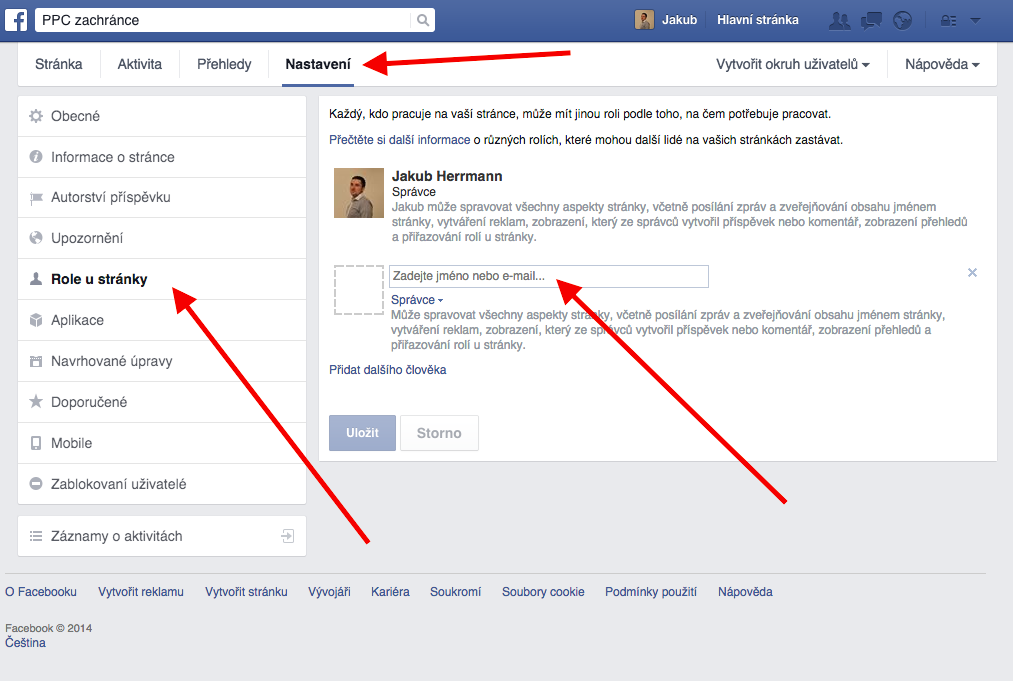Click Jakub Herrmann's profile photo thumbnail
The image size is (1013, 681).
click(359, 193)
